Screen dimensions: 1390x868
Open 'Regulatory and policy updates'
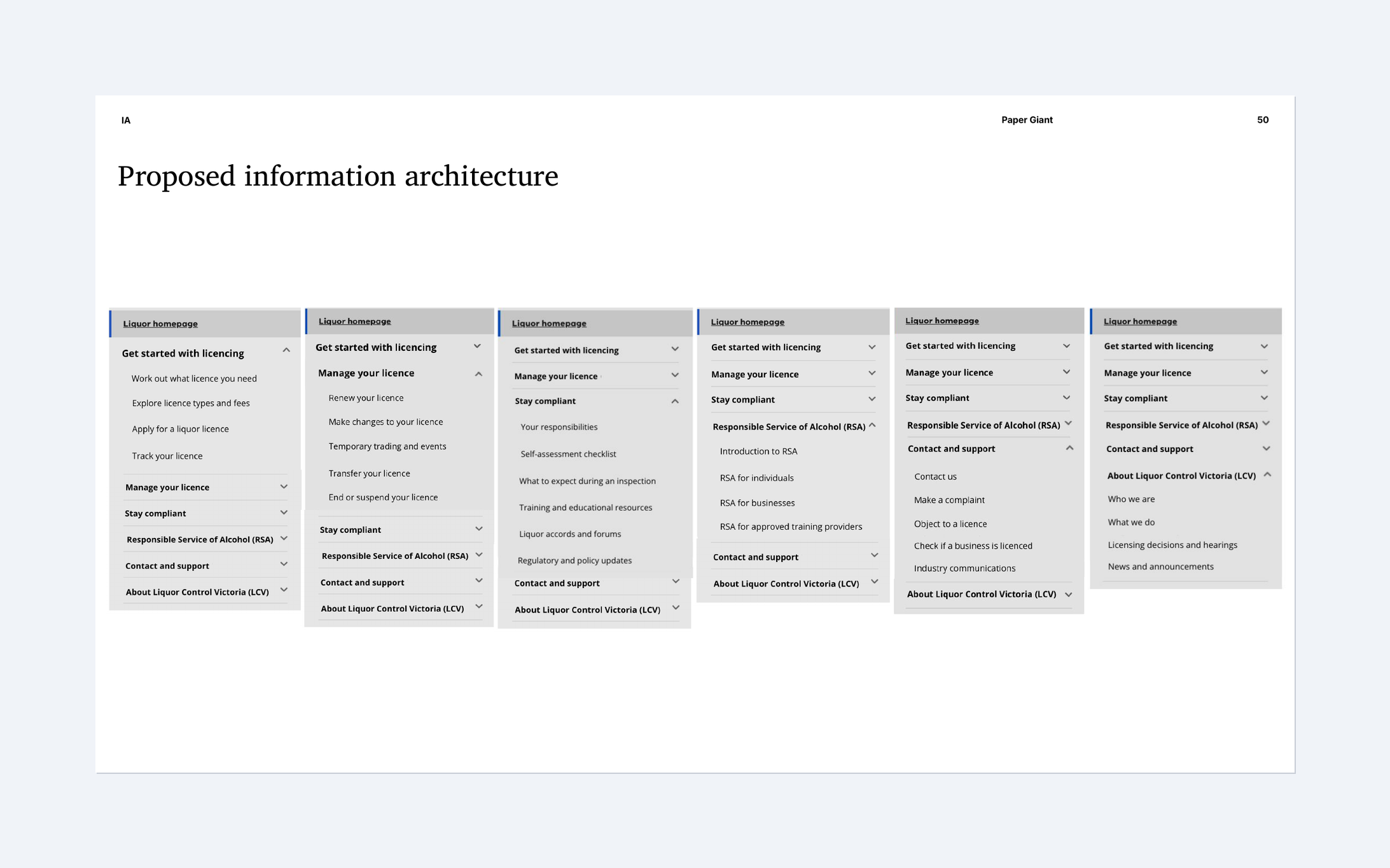pos(574,560)
